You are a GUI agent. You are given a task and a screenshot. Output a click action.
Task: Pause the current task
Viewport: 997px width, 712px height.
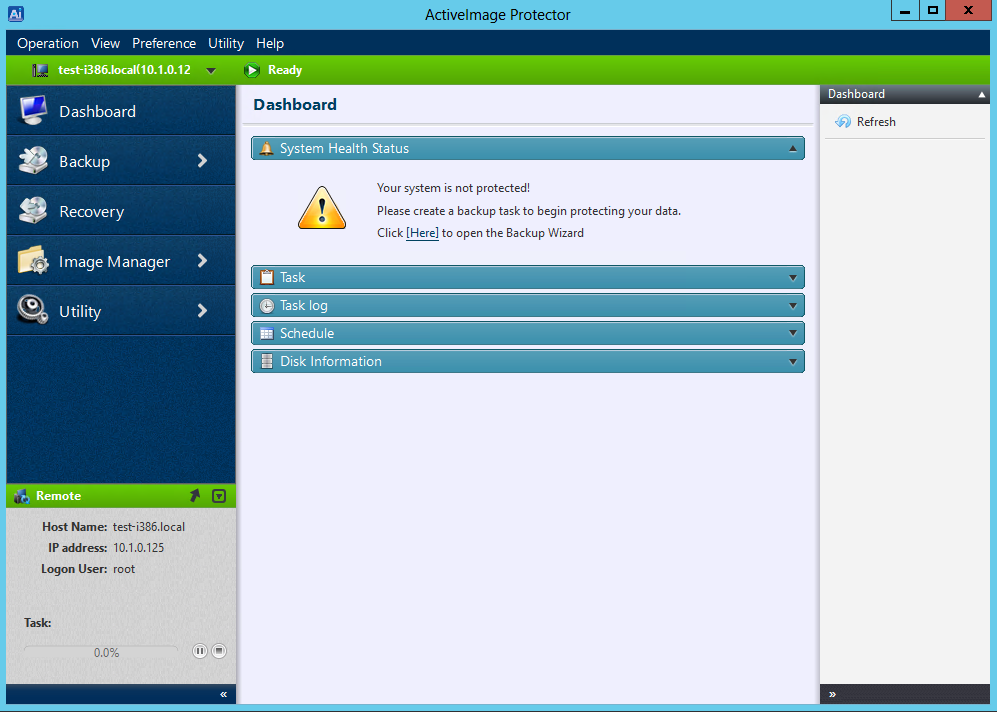pyautogui.click(x=200, y=651)
